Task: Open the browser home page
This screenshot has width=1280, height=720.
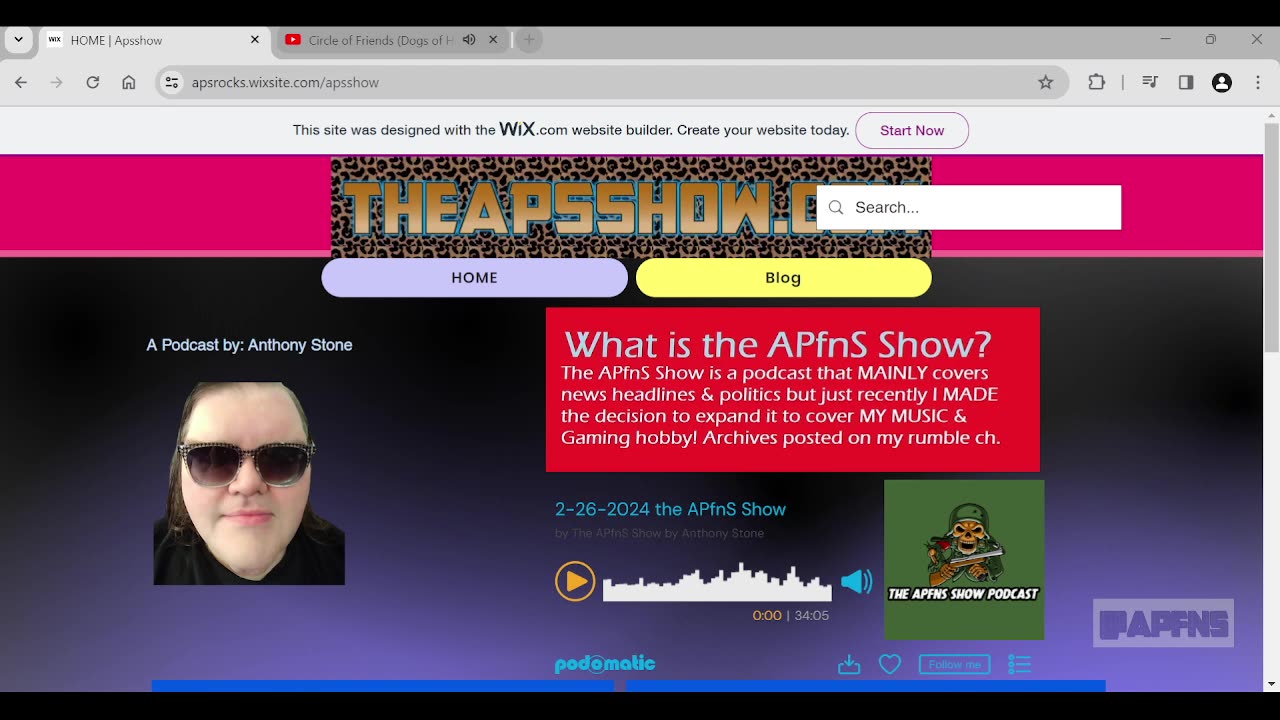Action: 129,82
